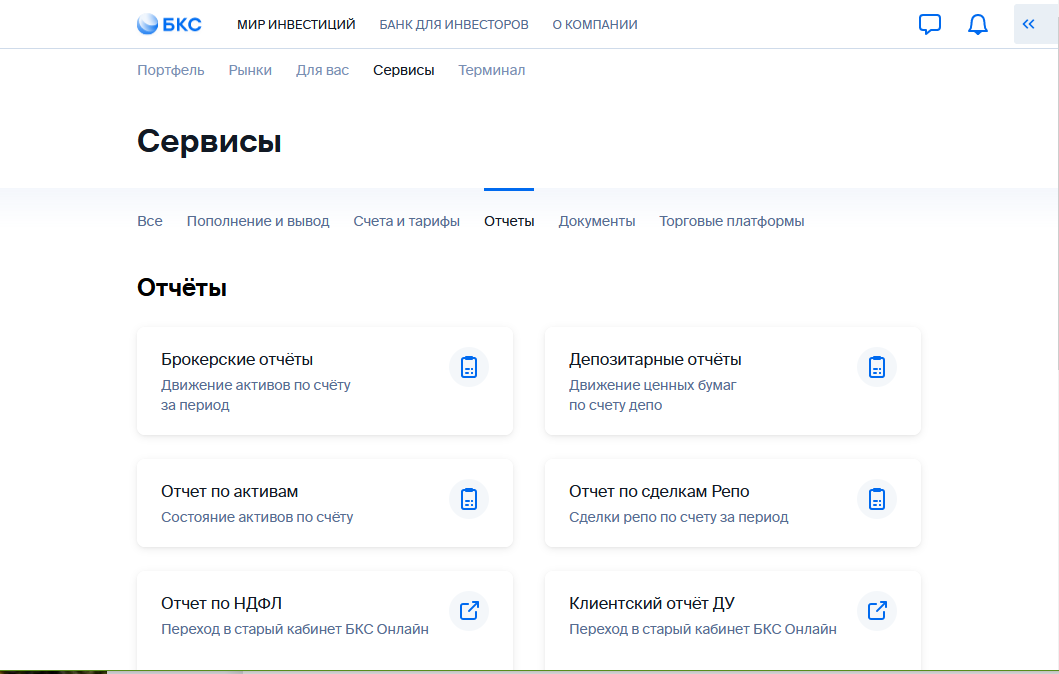Click the depositary reports document icon

pyautogui.click(x=877, y=367)
